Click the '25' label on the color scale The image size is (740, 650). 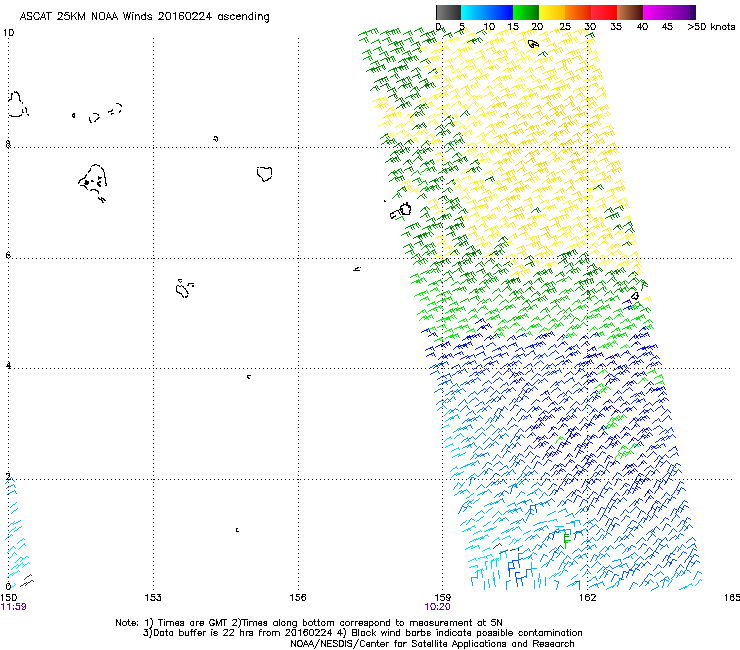tap(565, 27)
